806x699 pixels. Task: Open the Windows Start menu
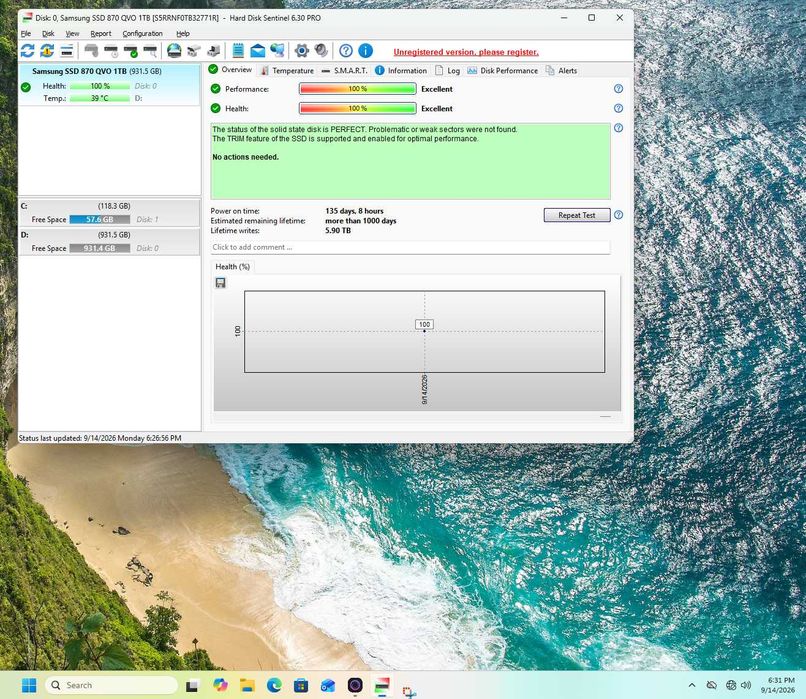point(29,685)
